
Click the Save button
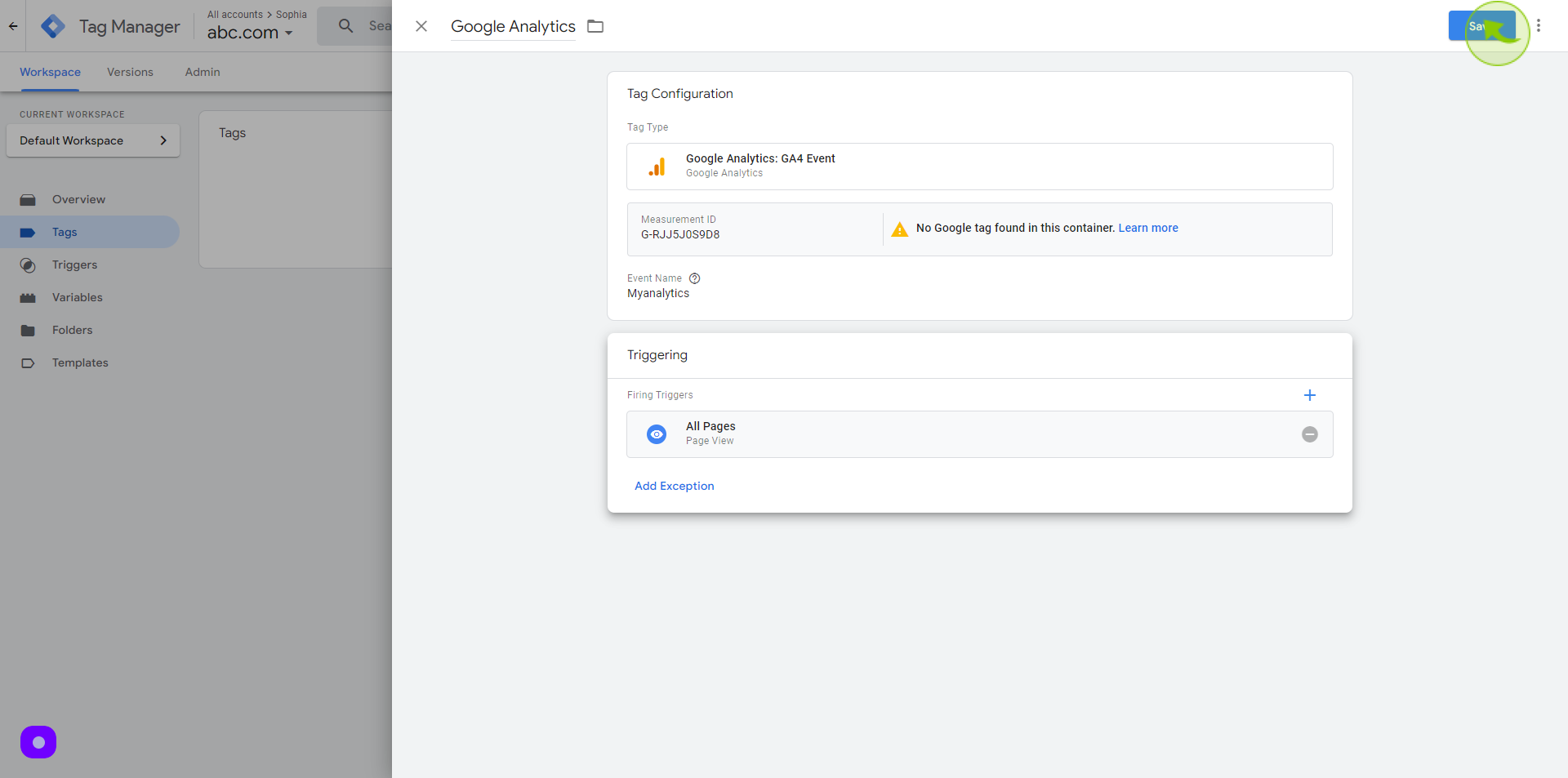(x=1481, y=26)
